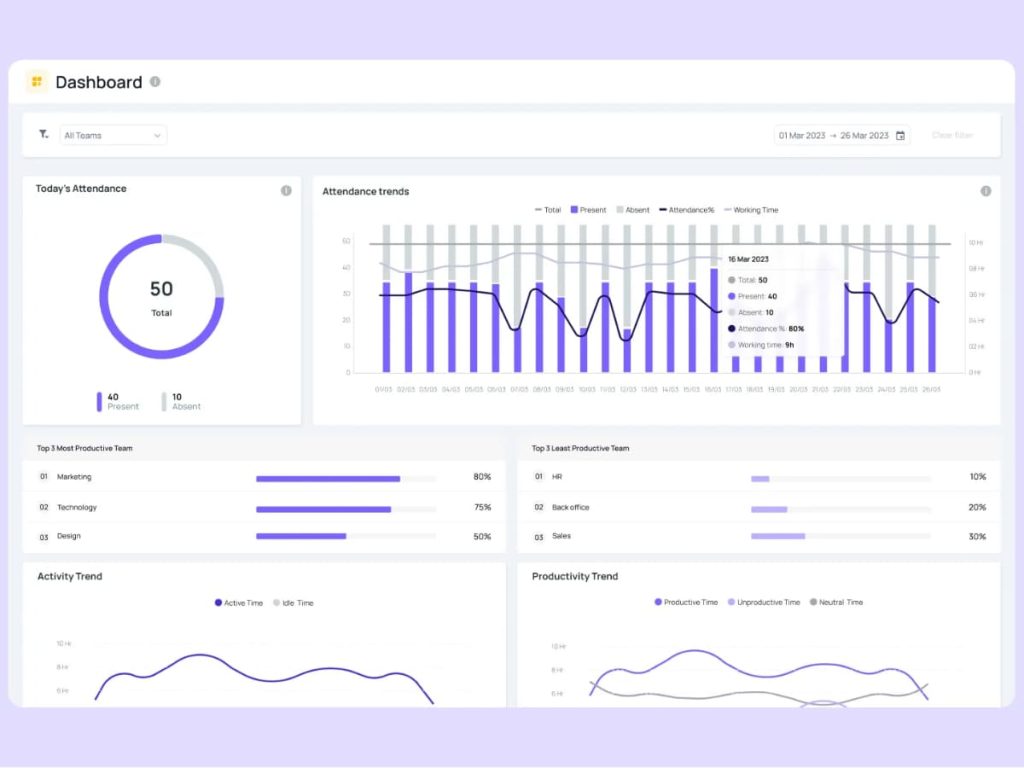Toggle Absent series in attendance legend
Screen dimensions: 1024x768
point(632,210)
